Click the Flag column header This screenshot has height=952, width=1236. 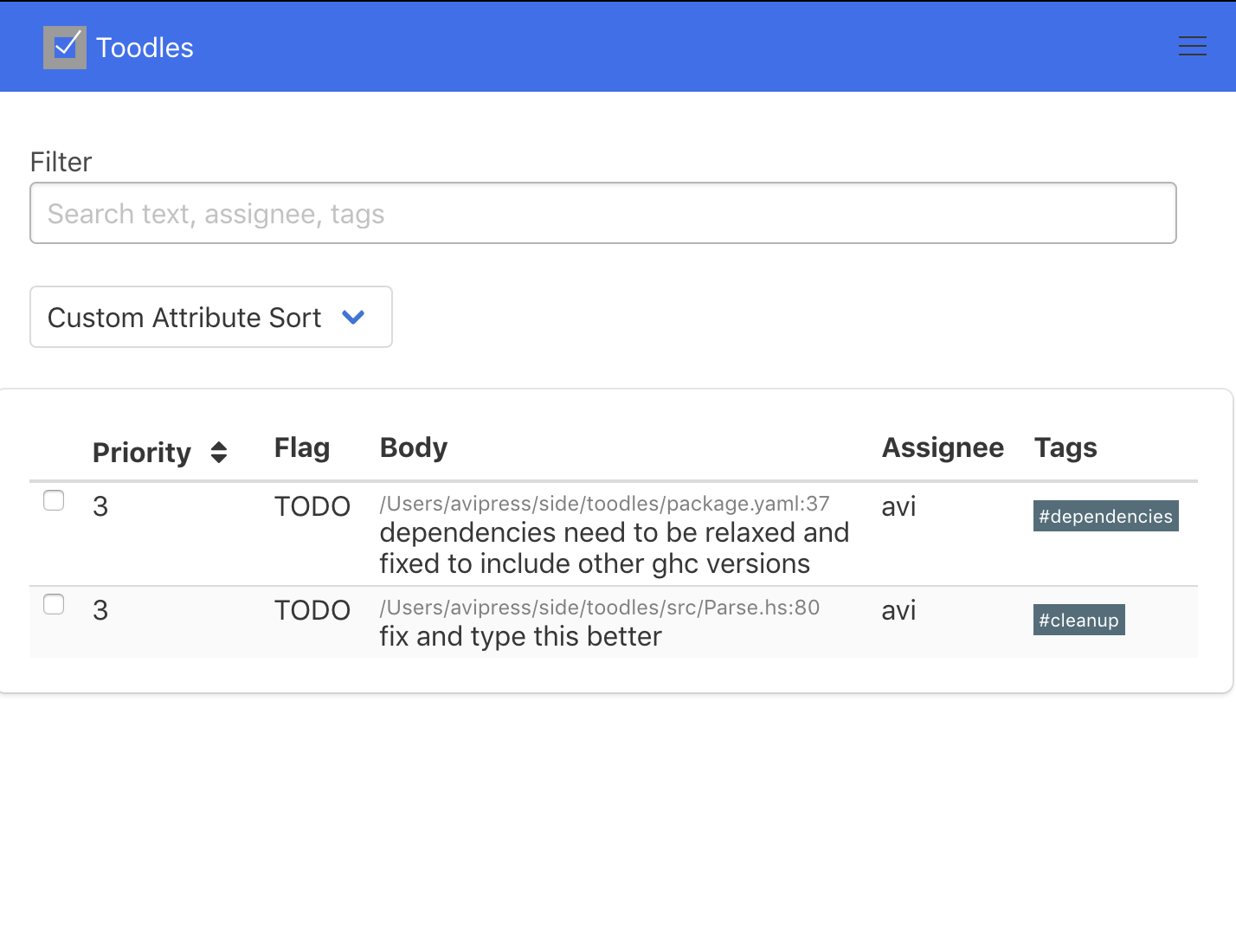coord(302,448)
